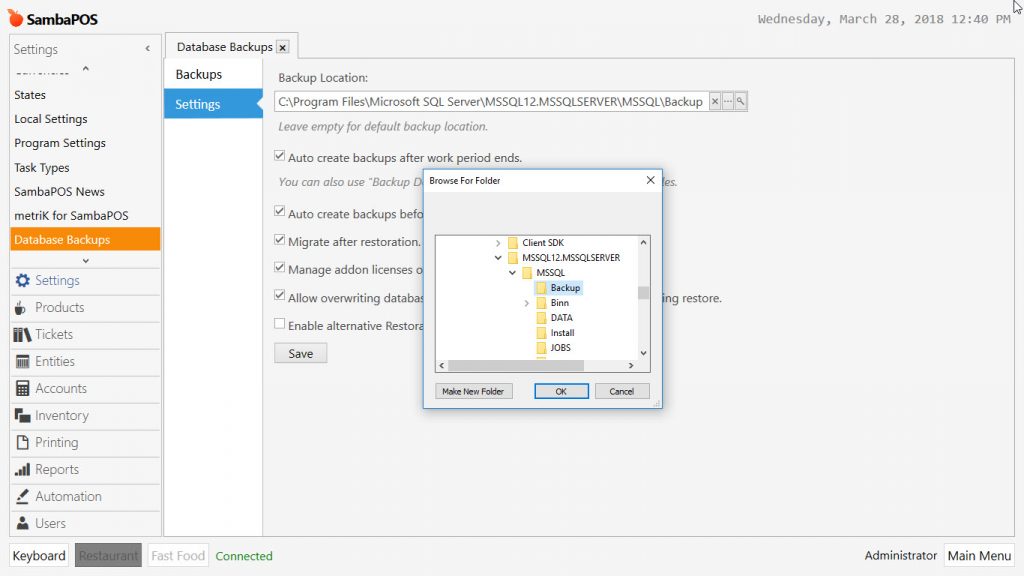1024x576 pixels.
Task: Open the Users person icon
Action: (x=22, y=523)
